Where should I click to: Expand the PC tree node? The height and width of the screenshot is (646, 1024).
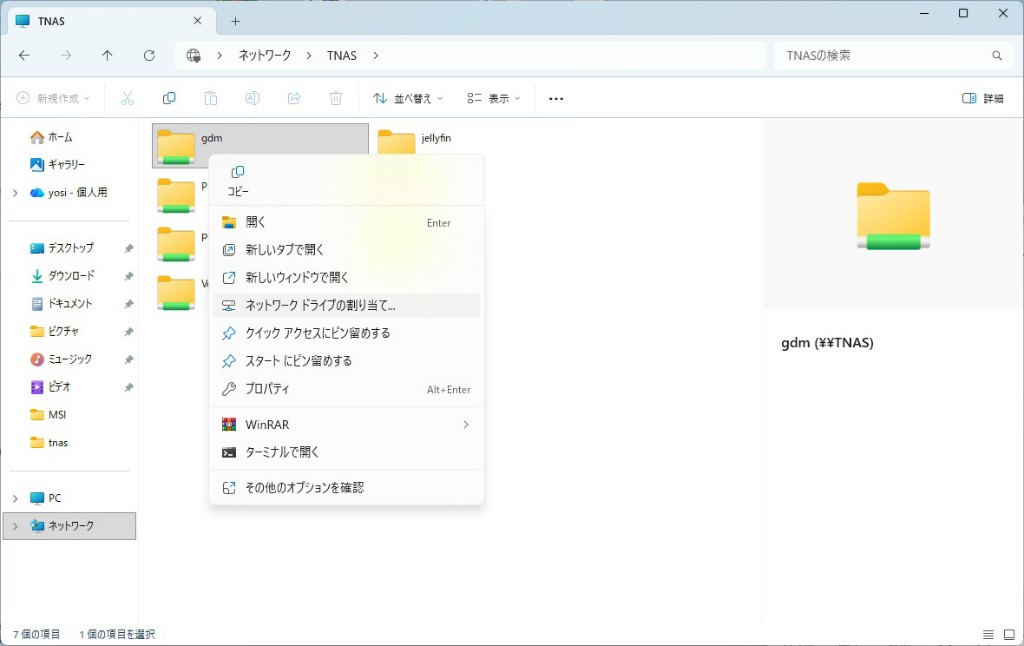coord(15,498)
